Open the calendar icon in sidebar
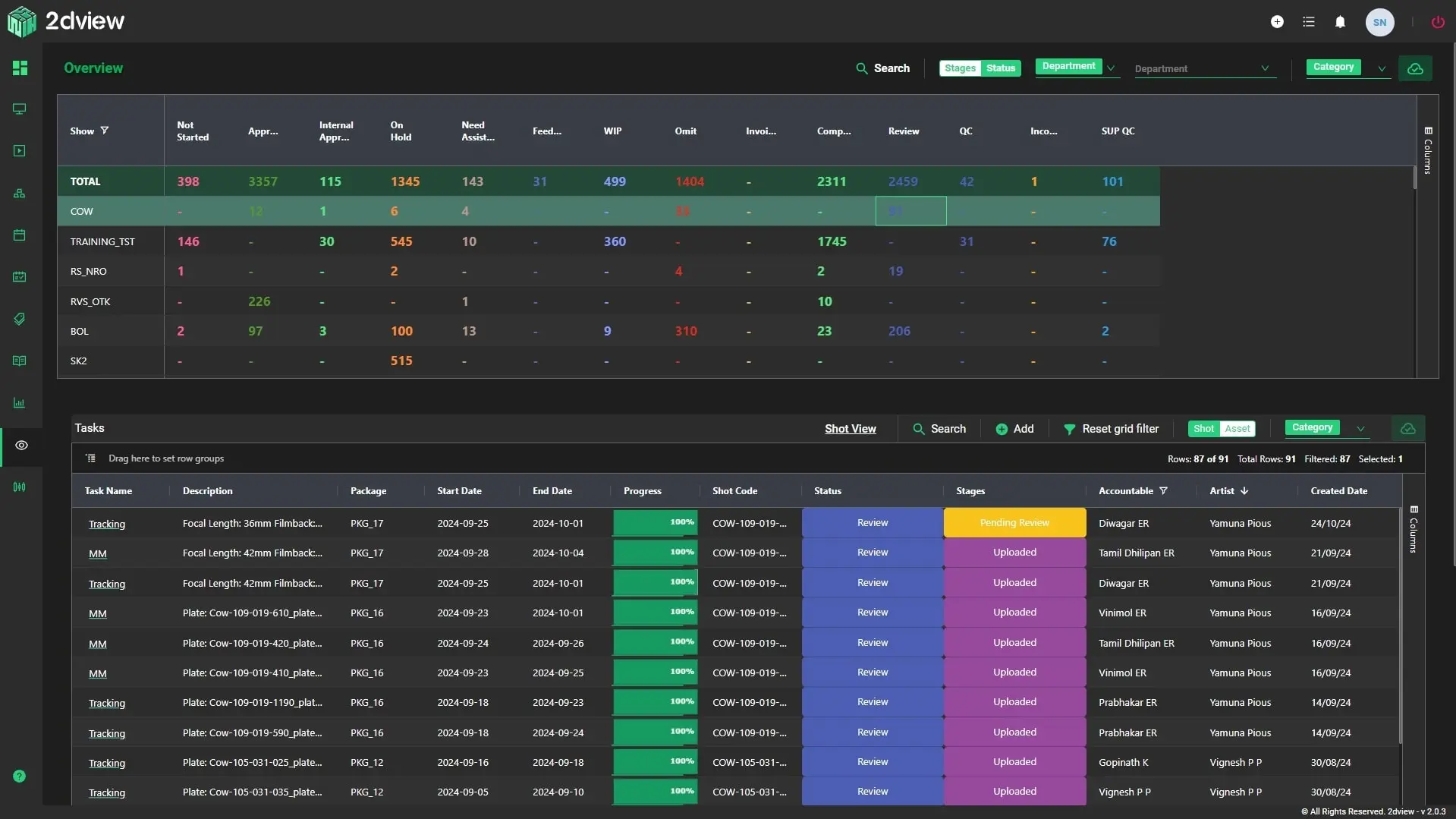 click(x=20, y=235)
